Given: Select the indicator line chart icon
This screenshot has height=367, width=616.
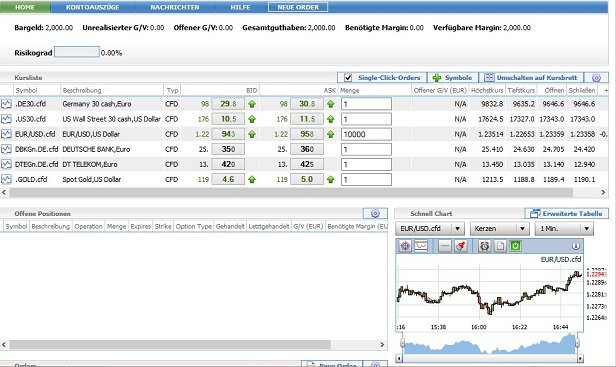Looking at the screenshot, I should (x=421, y=246).
